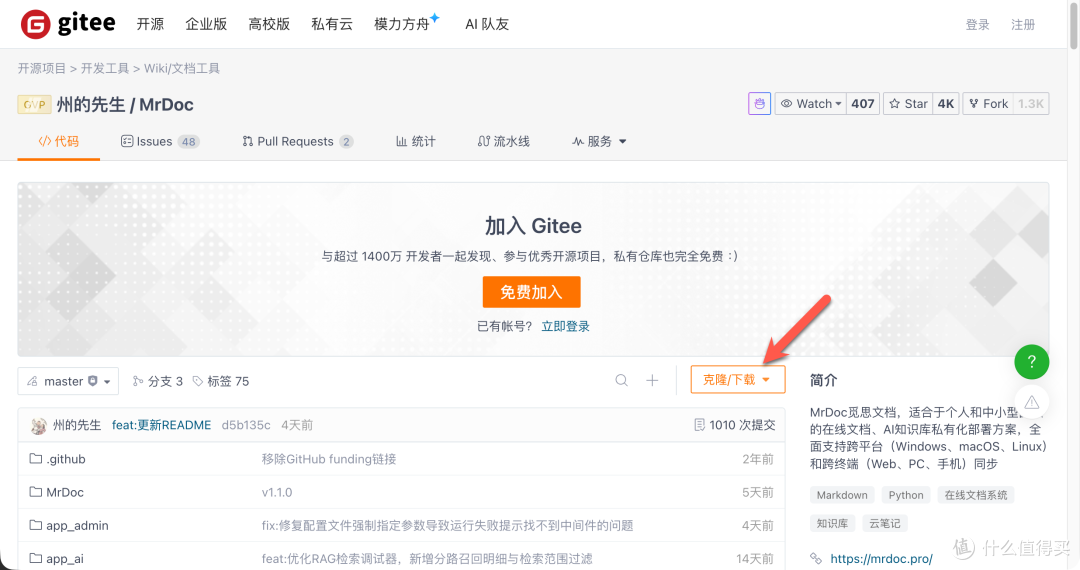Click the link icon beside the mrdoc.pro URL
The image size is (1080, 570).
(x=816, y=558)
